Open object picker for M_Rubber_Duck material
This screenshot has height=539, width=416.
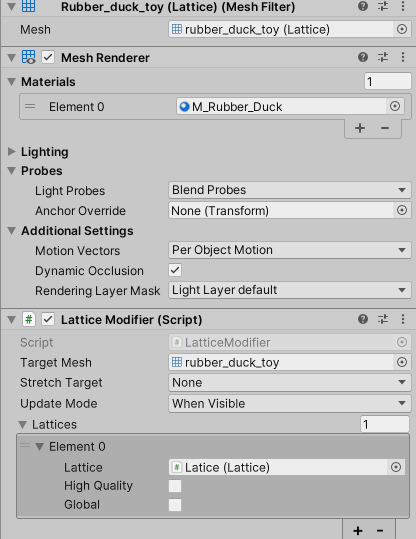[395, 106]
